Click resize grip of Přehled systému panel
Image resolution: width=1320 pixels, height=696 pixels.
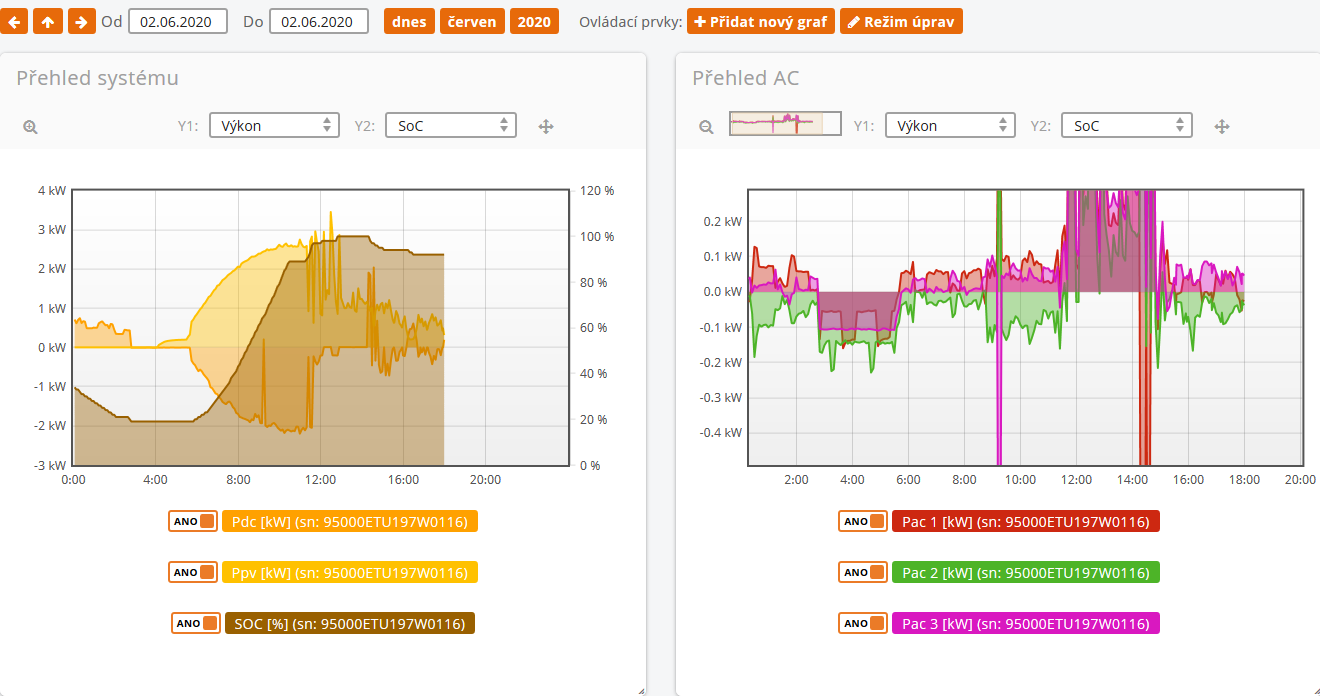pyautogui.click(x=640, y=689)
